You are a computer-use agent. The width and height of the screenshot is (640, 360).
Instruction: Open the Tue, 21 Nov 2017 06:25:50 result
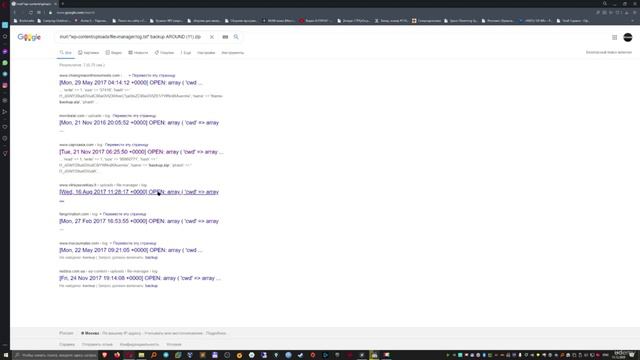click(141, 152)
